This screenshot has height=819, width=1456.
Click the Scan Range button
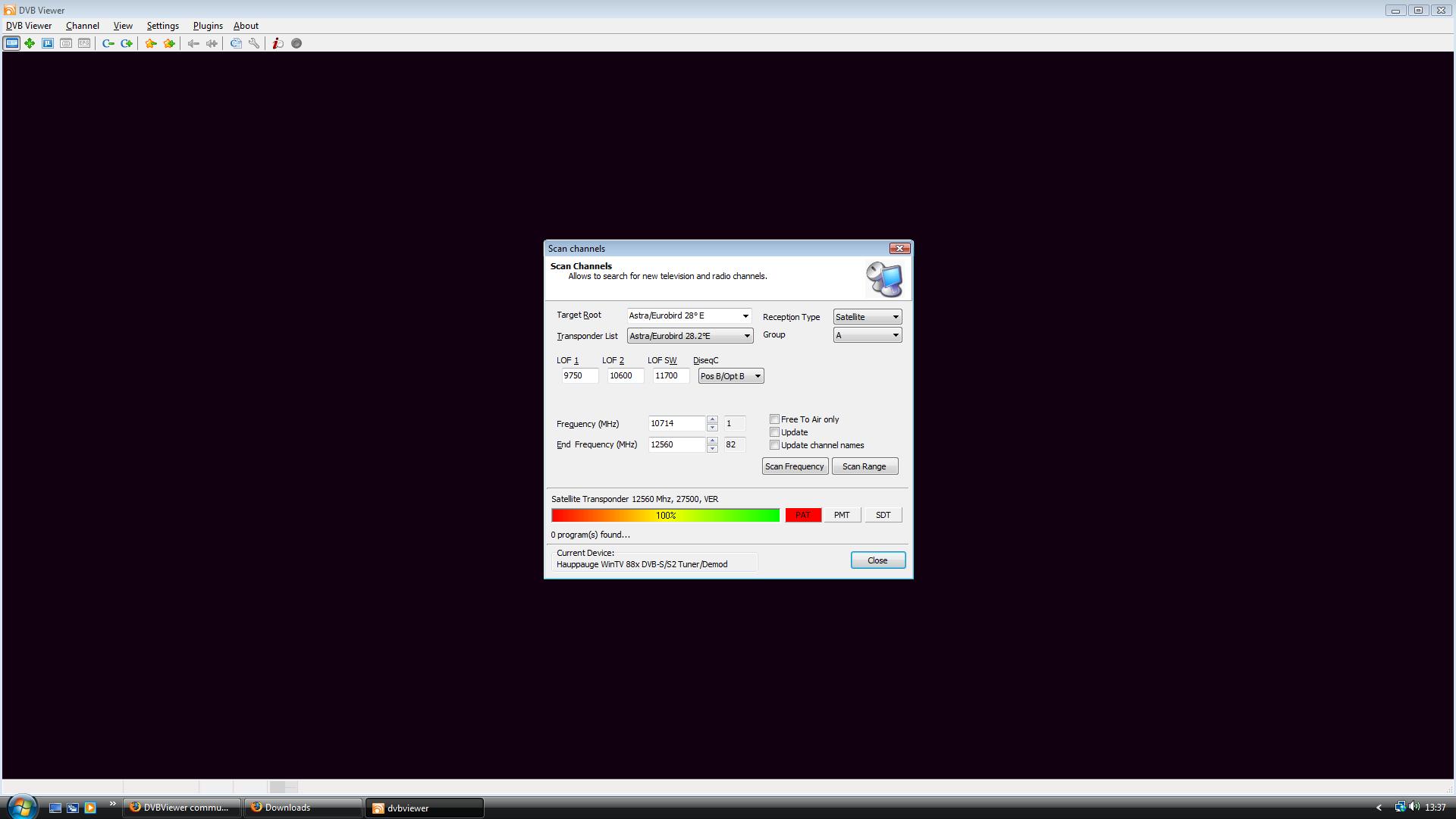click(864, 466)
